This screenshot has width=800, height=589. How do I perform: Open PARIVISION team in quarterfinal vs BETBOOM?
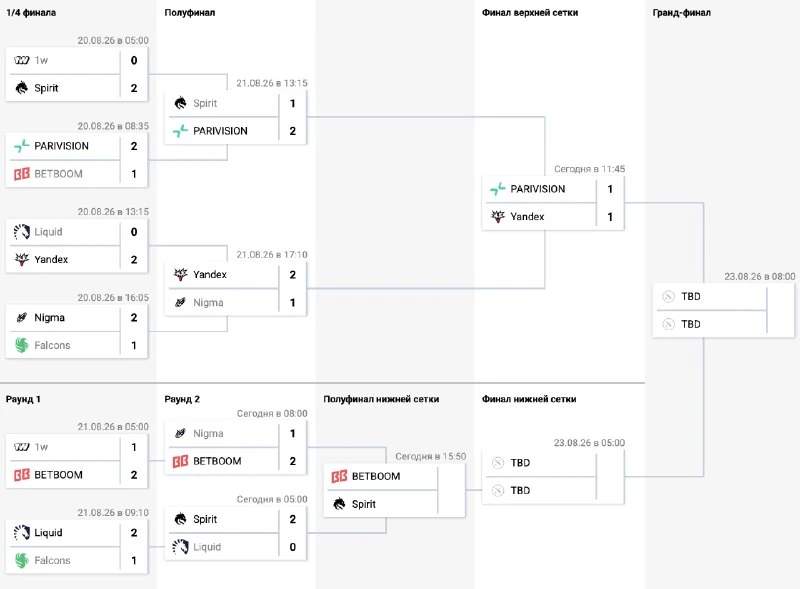click(x=61, y=146)
